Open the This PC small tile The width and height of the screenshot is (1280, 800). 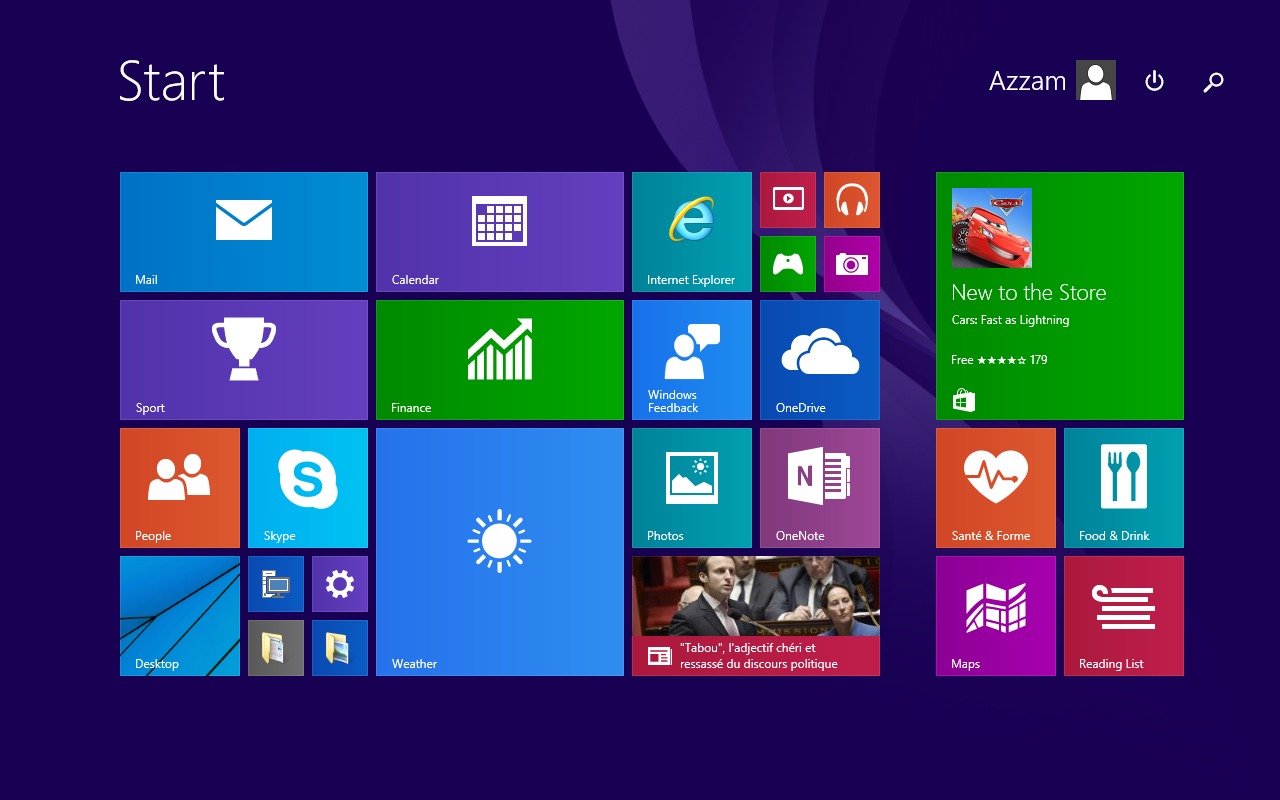pyautogui.click(x=276, y=584)
